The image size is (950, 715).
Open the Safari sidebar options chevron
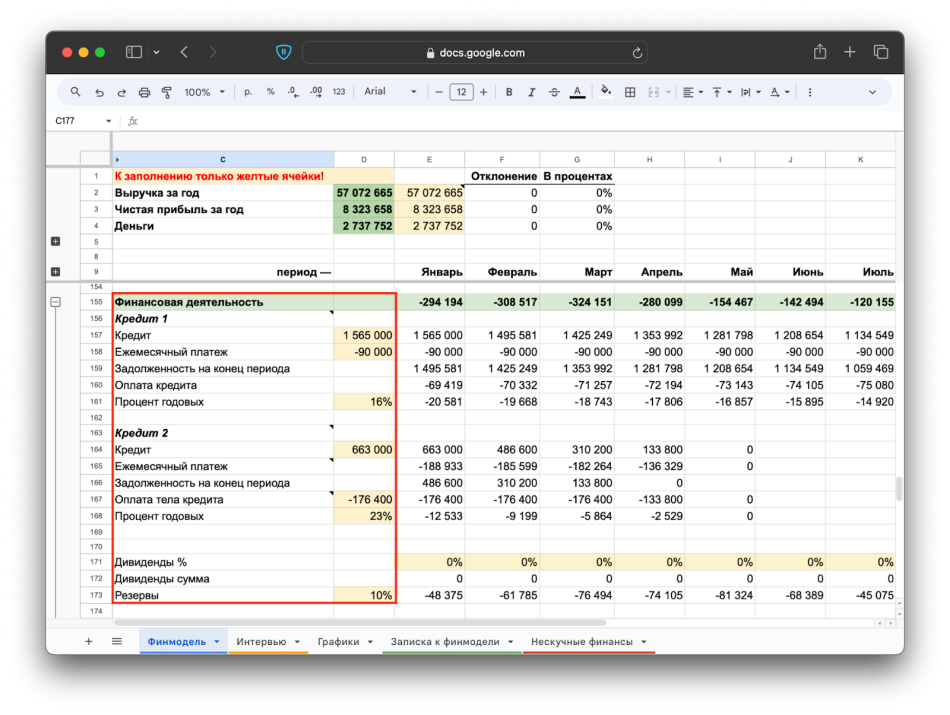156,52
